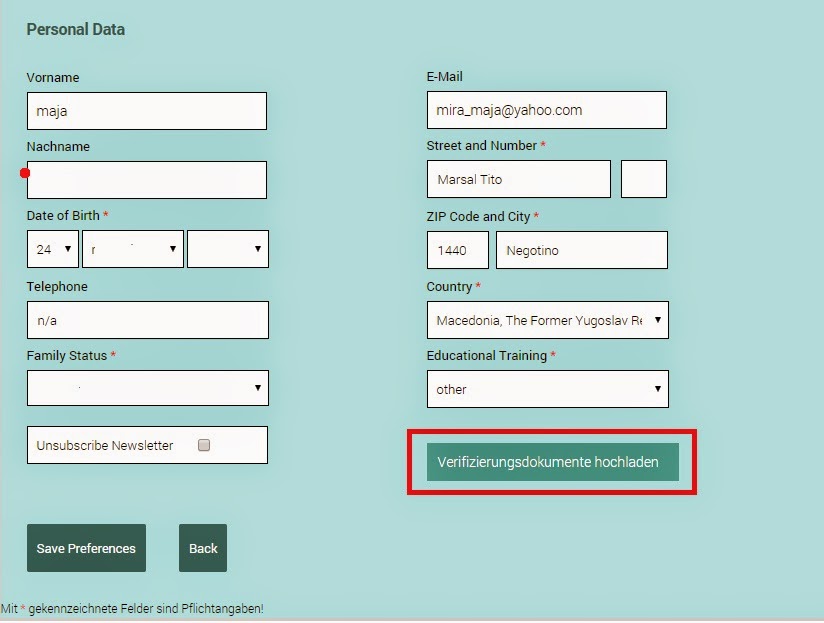Click the Telephone field showing n/a

(147, 320)
